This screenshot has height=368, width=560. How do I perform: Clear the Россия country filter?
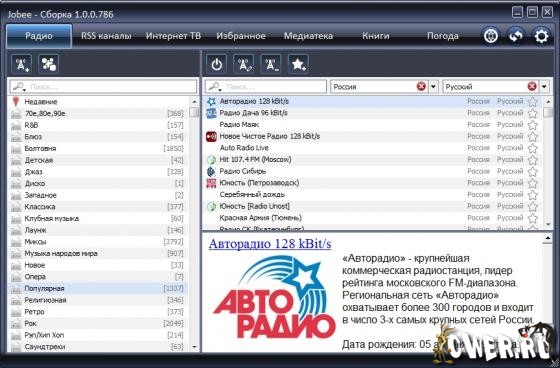421,86
